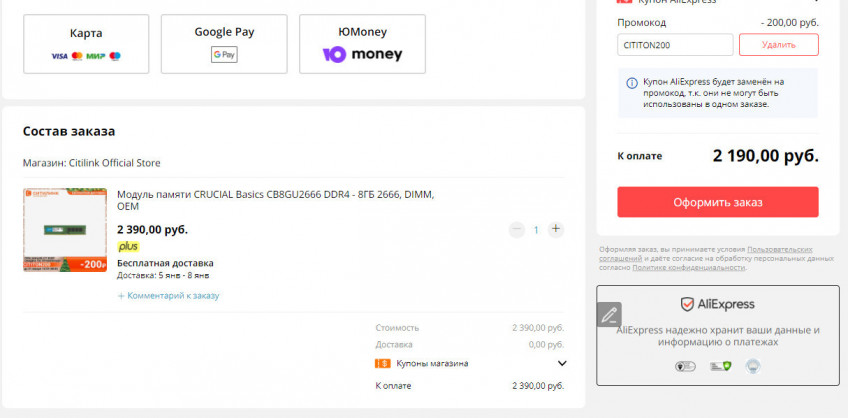Open the Модуль памяти CRUCIAL Basics title

pyautogui.click(x=276, y=200)
